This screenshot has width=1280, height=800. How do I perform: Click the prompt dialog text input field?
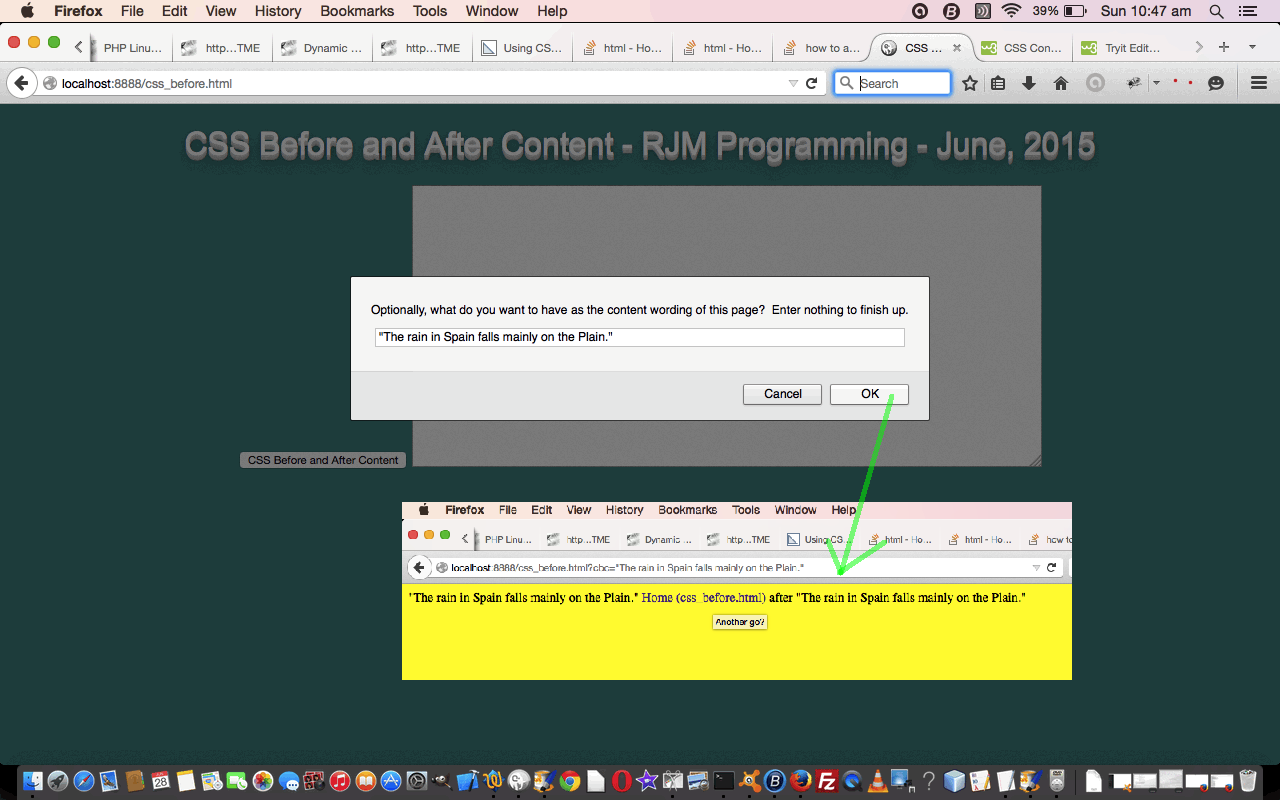(639, 337)
